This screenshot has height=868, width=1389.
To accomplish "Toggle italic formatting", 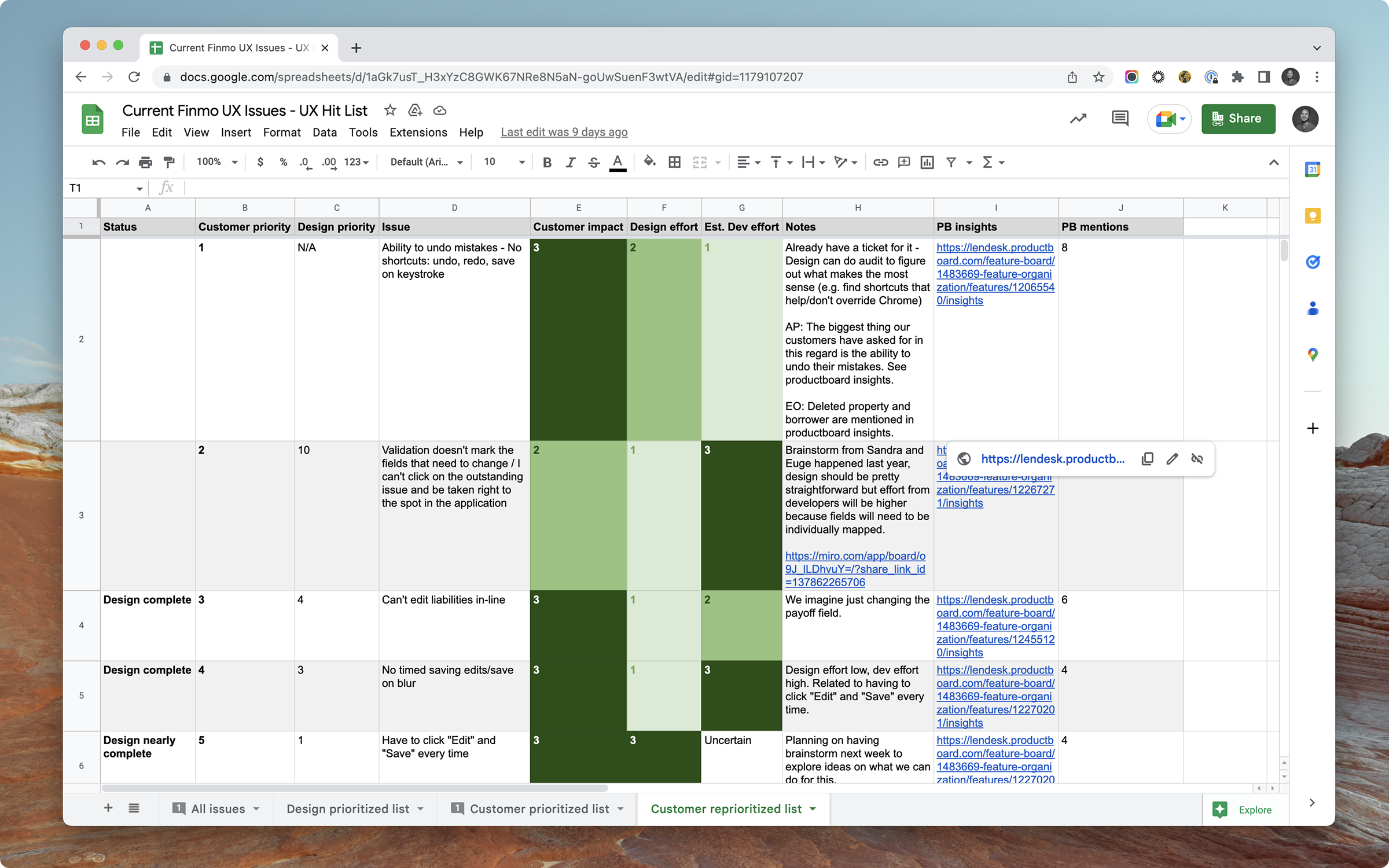I will [x=570, y=162].
